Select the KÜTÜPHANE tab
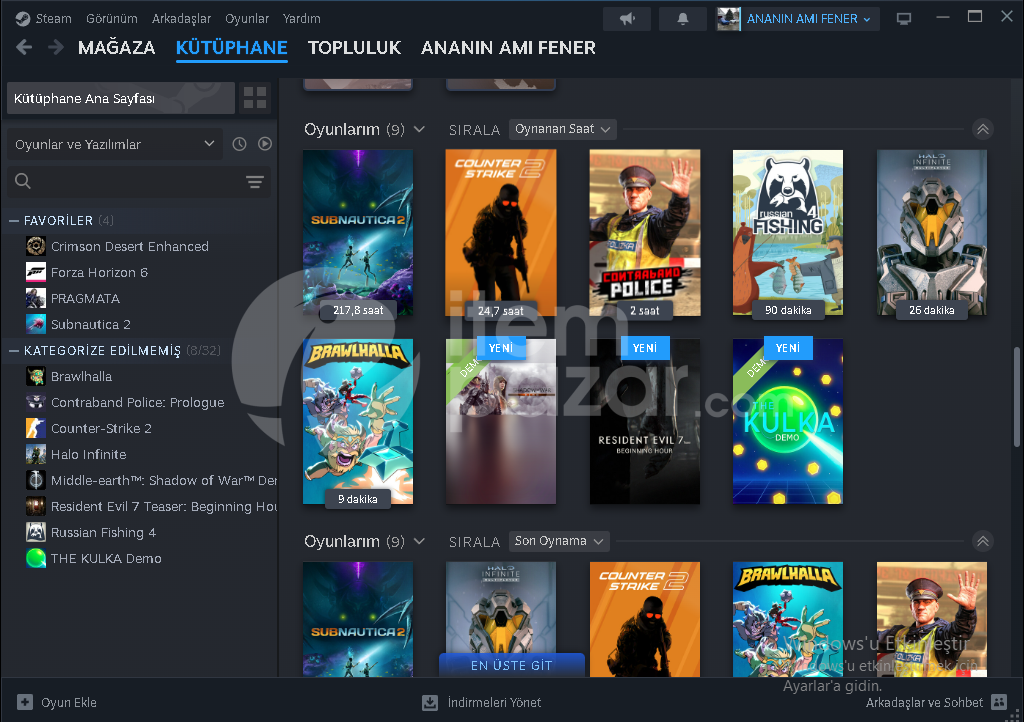 coord(231,48)
